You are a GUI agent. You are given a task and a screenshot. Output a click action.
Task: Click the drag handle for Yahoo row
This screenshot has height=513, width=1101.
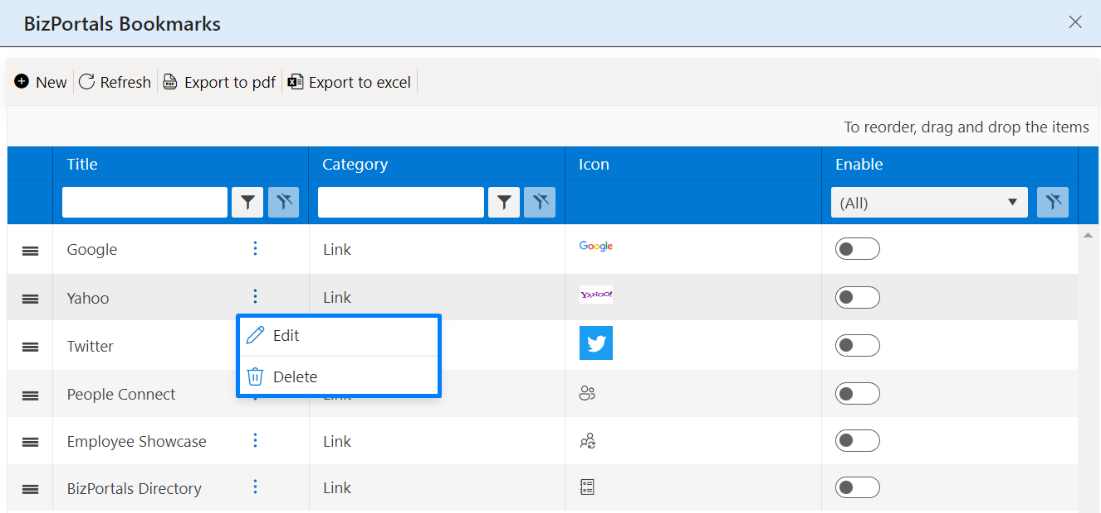[x=30, y=298]
